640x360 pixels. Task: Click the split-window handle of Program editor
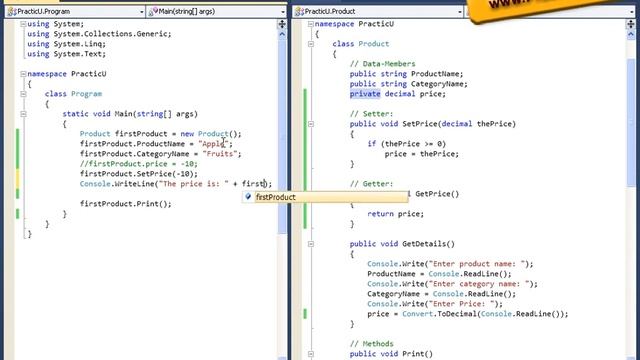[x=282, y=24]
